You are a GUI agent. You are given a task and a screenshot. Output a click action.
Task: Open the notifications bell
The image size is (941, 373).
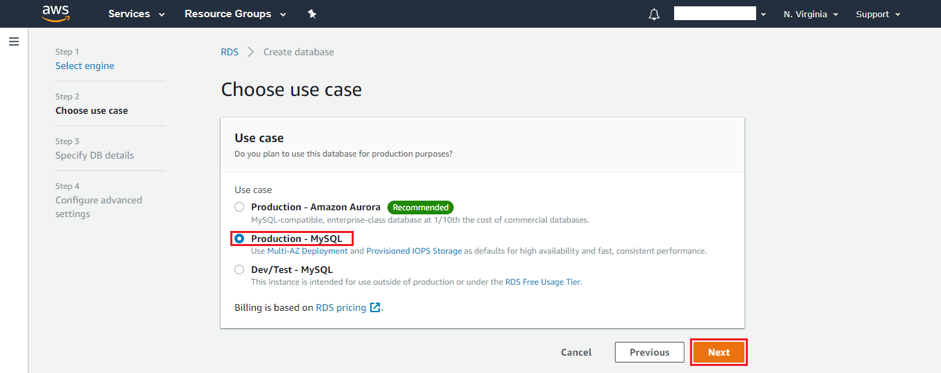point(654,14)
